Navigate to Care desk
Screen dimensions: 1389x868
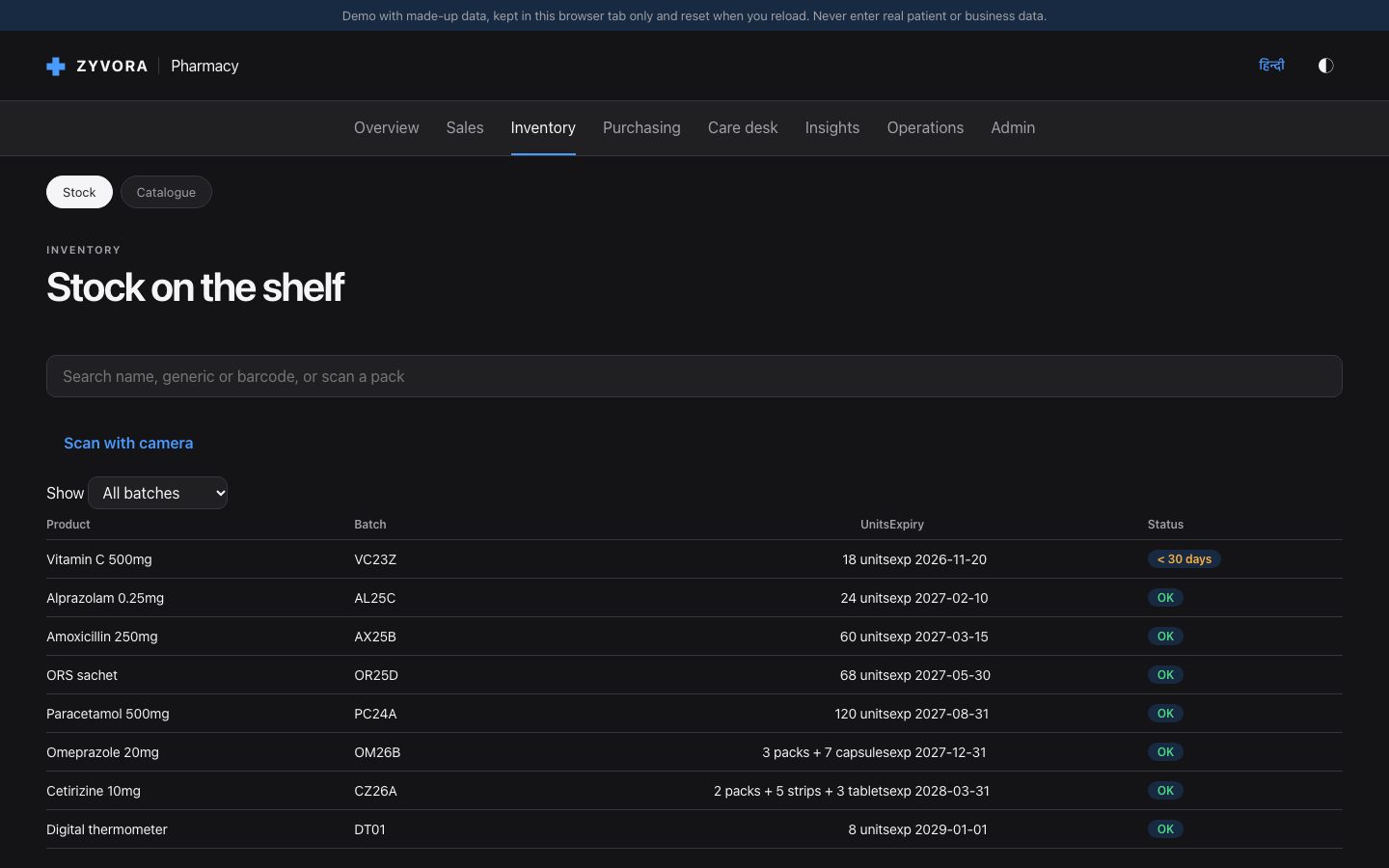click(743, 127)
